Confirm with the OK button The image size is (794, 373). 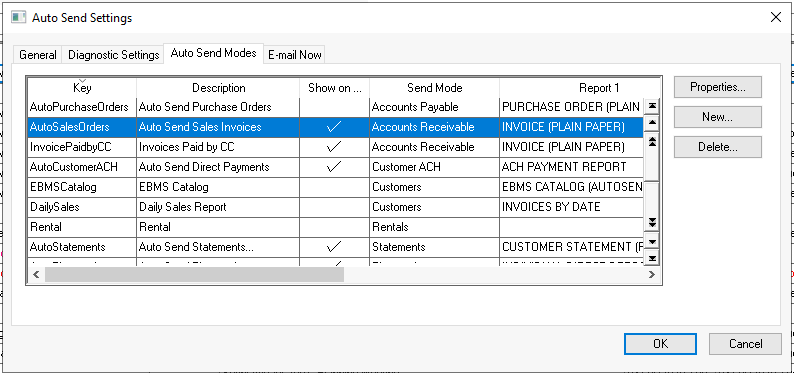pos(660,344)
